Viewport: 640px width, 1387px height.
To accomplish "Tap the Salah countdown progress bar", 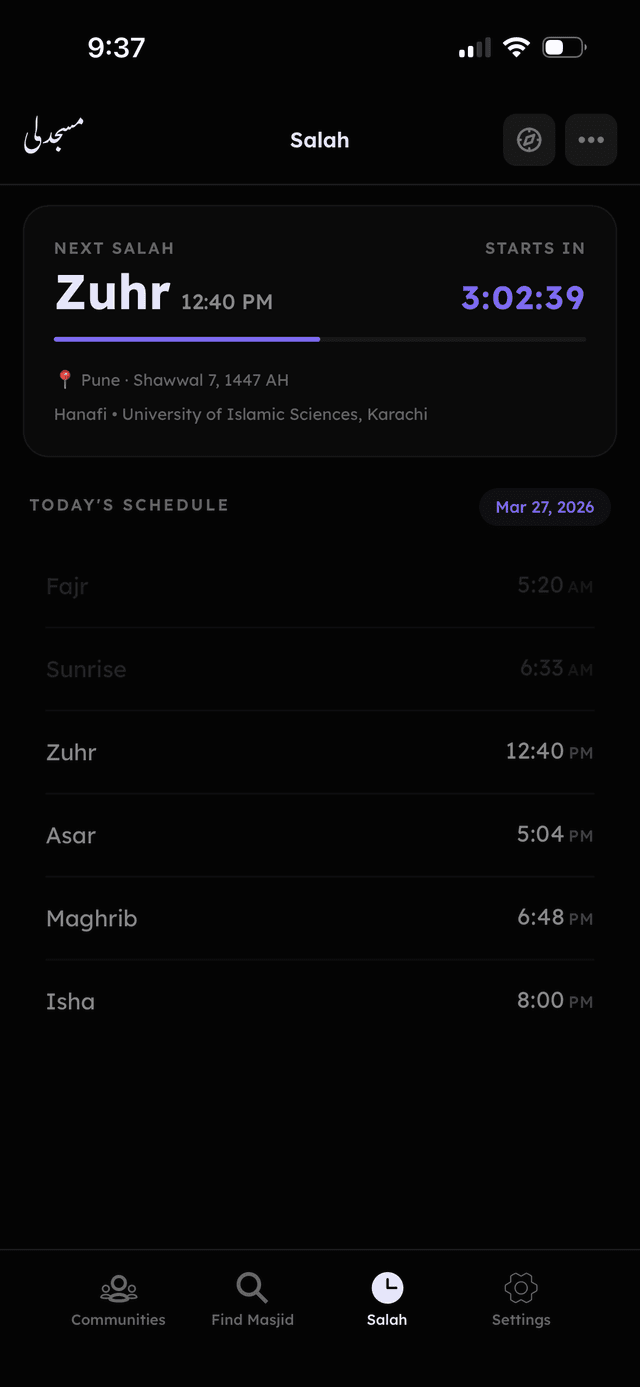I will point(320,339).
